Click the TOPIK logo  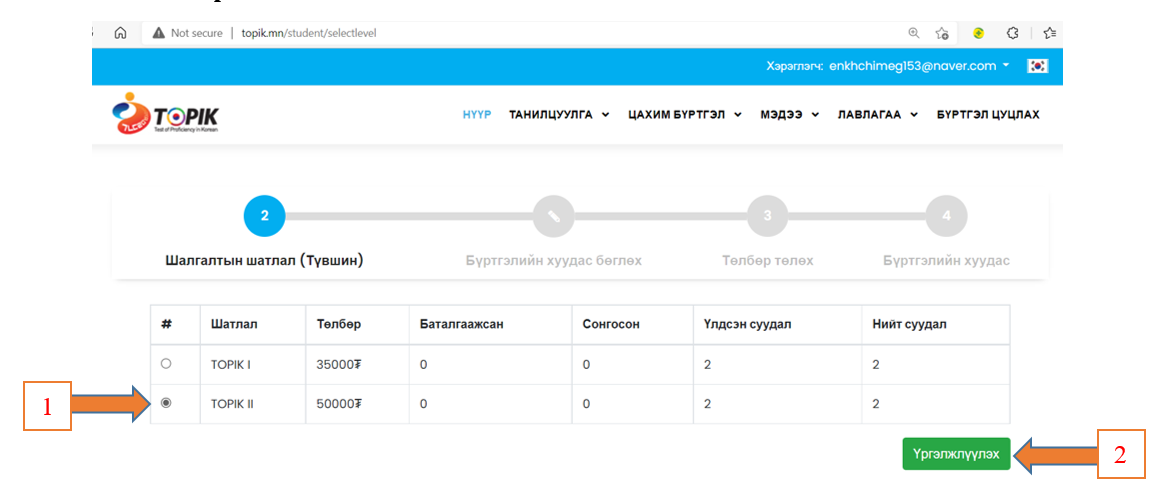tap(166, 114)
